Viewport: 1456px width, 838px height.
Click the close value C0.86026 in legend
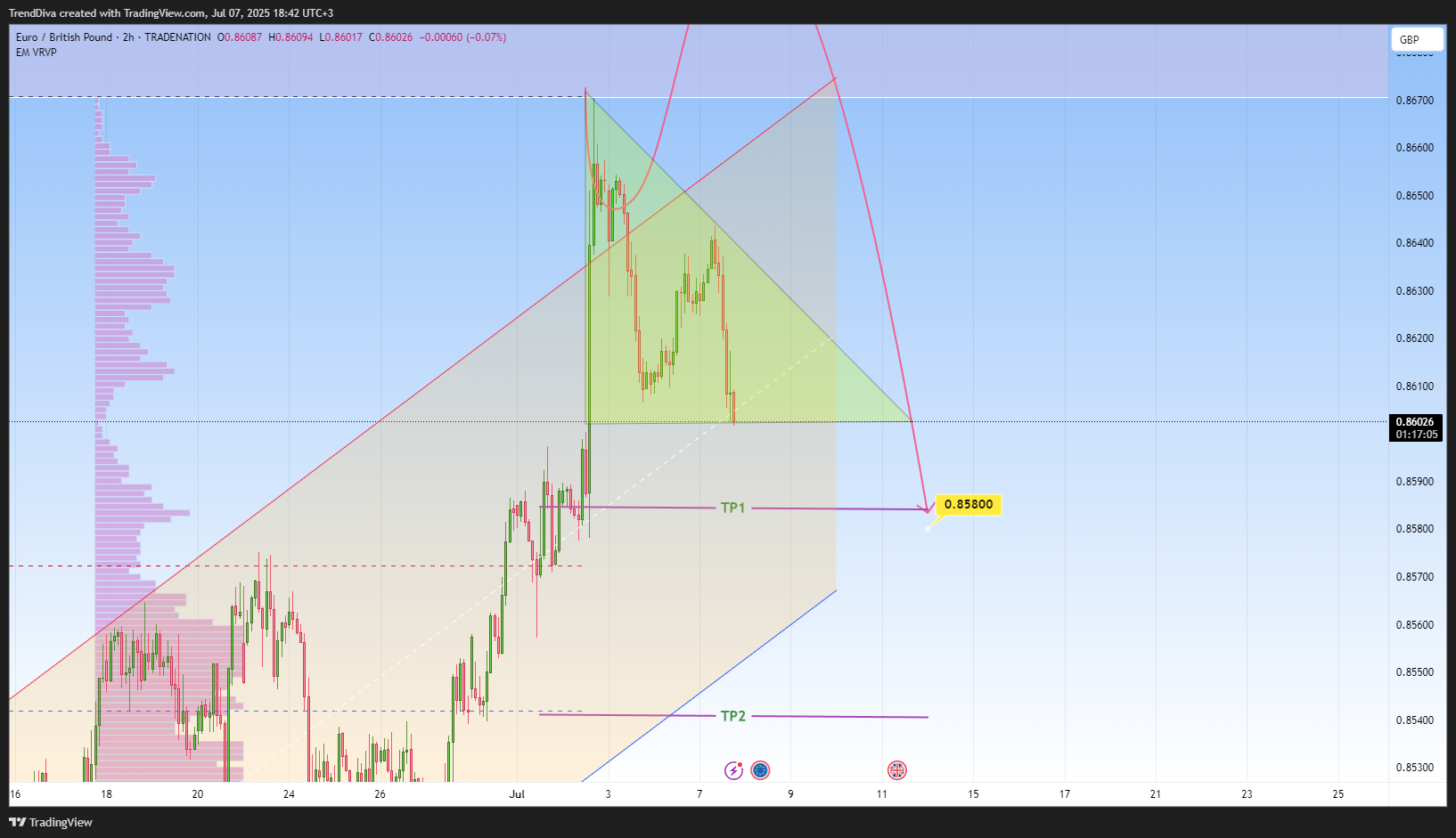point(391,37)
